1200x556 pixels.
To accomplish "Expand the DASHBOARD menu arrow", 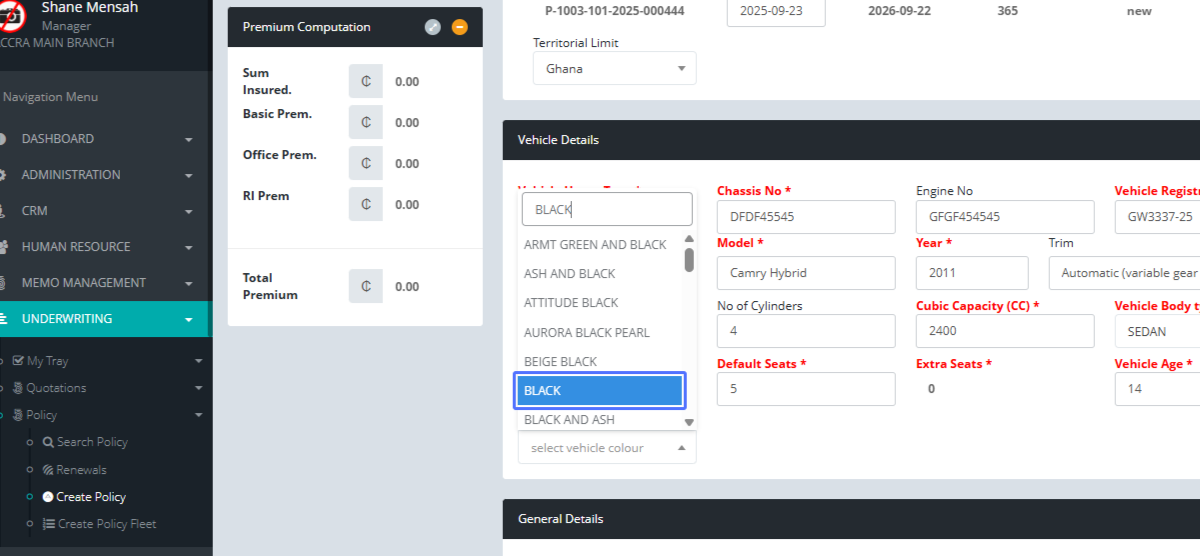I will (188, 139).
